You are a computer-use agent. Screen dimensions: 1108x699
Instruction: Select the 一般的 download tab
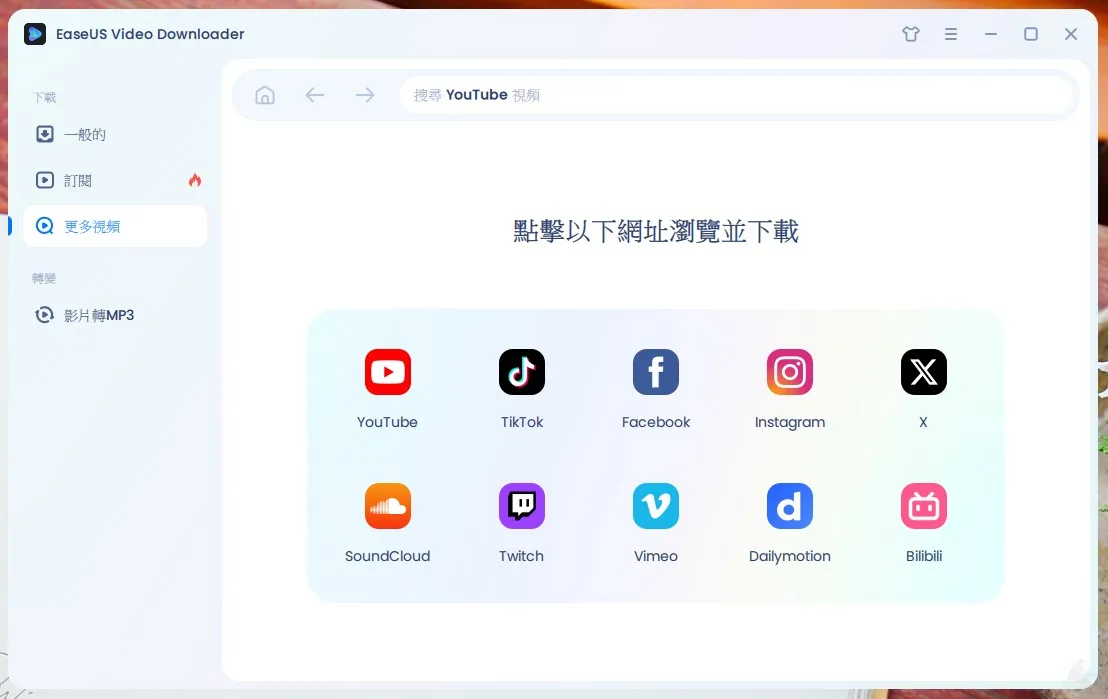pyautogui.click(x=115, y=134)
